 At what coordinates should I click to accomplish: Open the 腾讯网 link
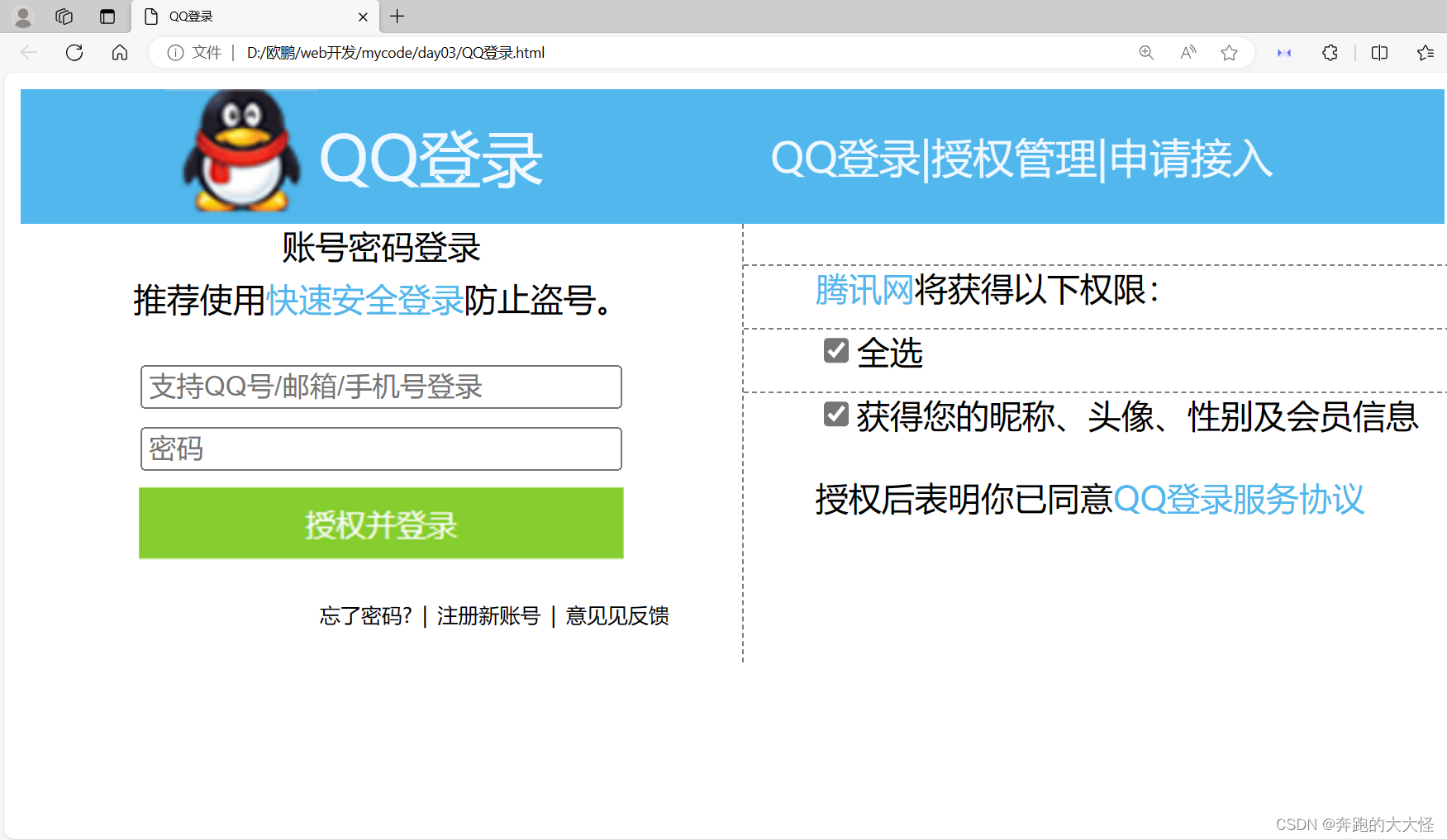pyautogui.click(x=864, y=290)
